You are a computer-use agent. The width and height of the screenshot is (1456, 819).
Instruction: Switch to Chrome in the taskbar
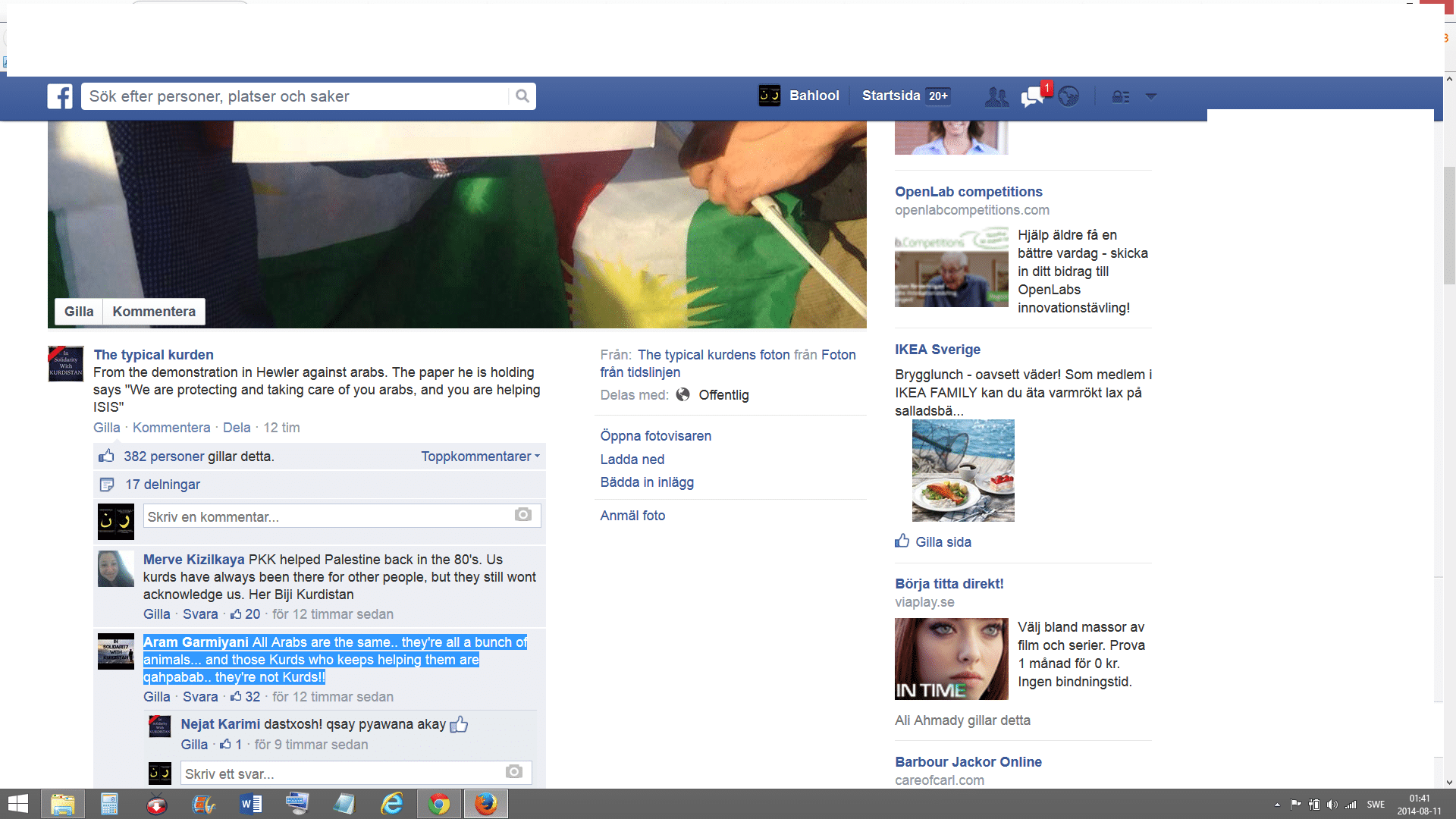point(439,804)
